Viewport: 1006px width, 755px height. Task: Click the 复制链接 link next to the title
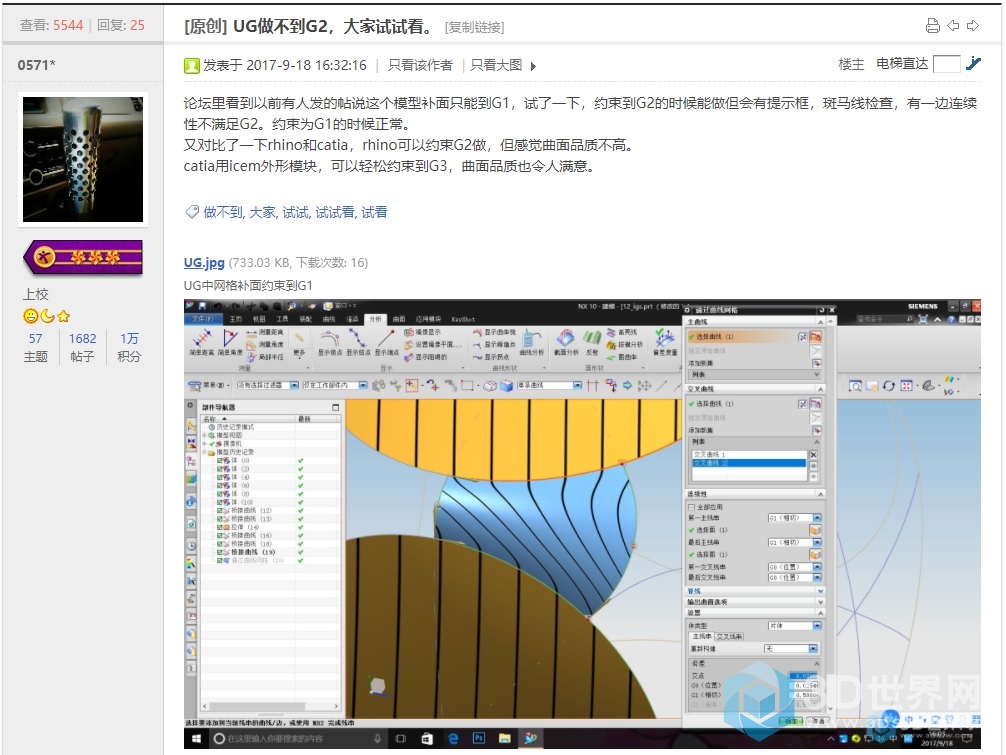(x=474, y=27)
